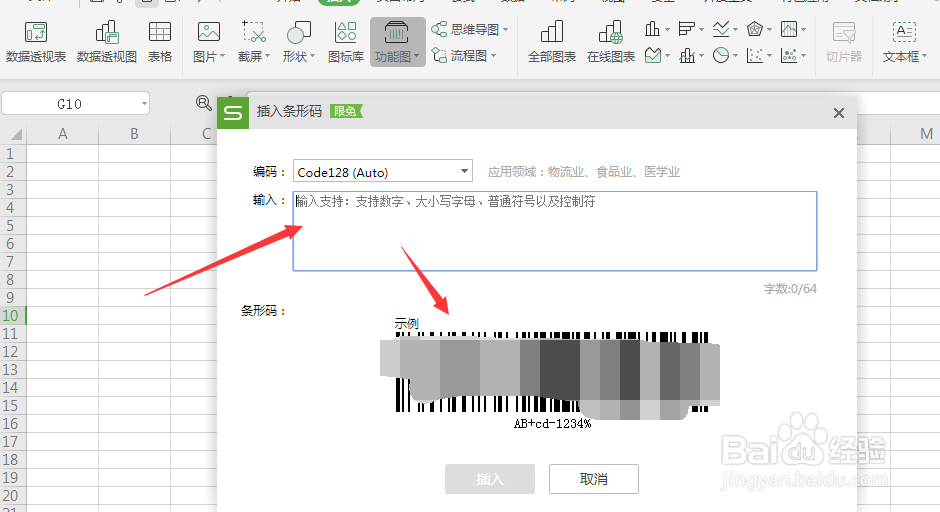Click the 字数:0/64 character count

(790, 288)
